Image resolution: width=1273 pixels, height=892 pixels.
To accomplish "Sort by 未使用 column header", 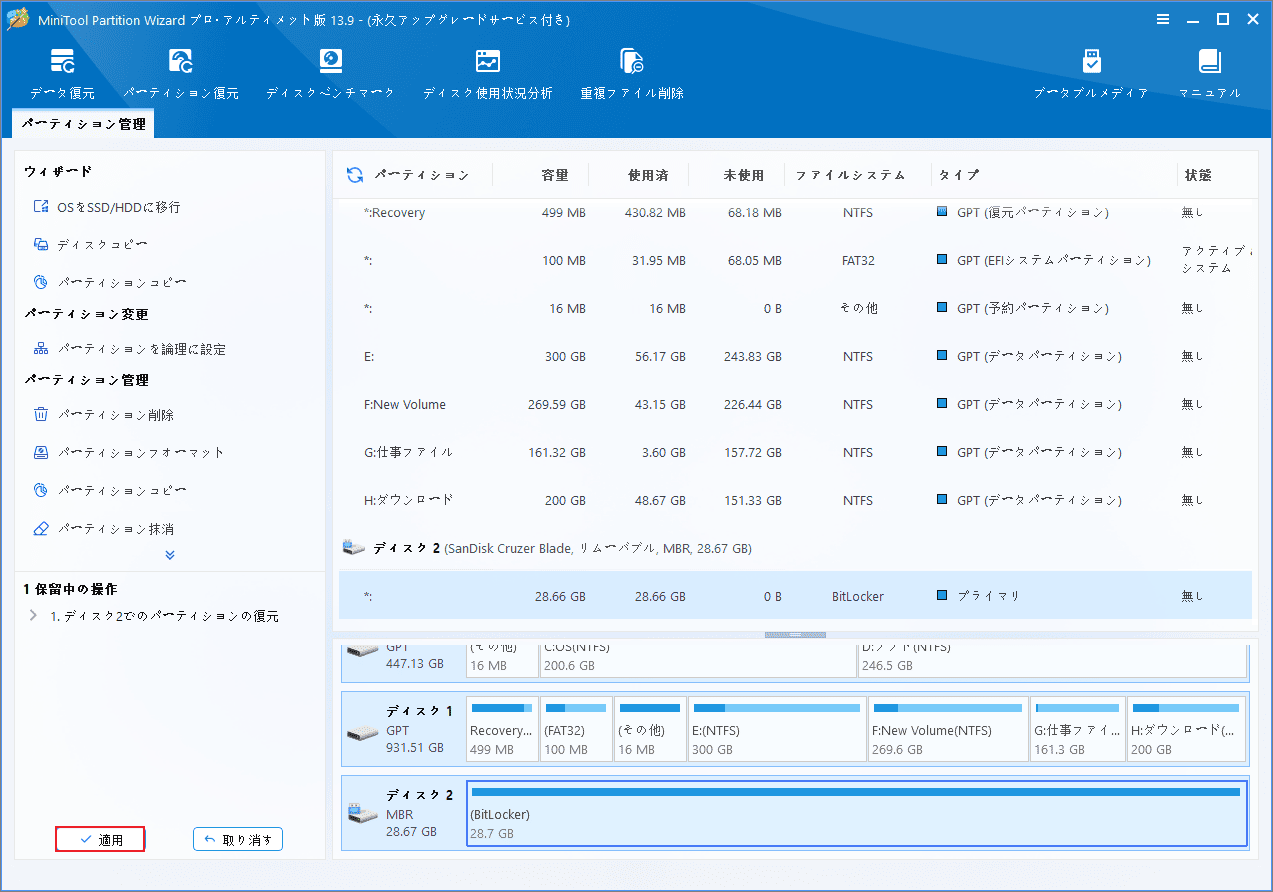I will click(744, 175).
